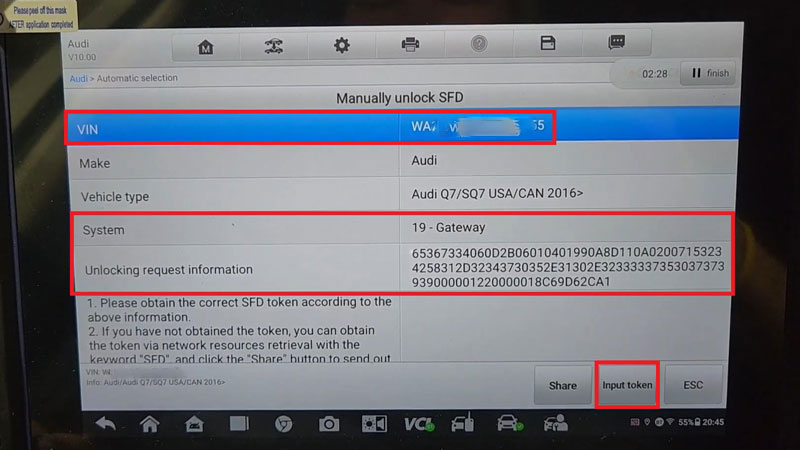Tap the Android back arrow

(106, 423)
